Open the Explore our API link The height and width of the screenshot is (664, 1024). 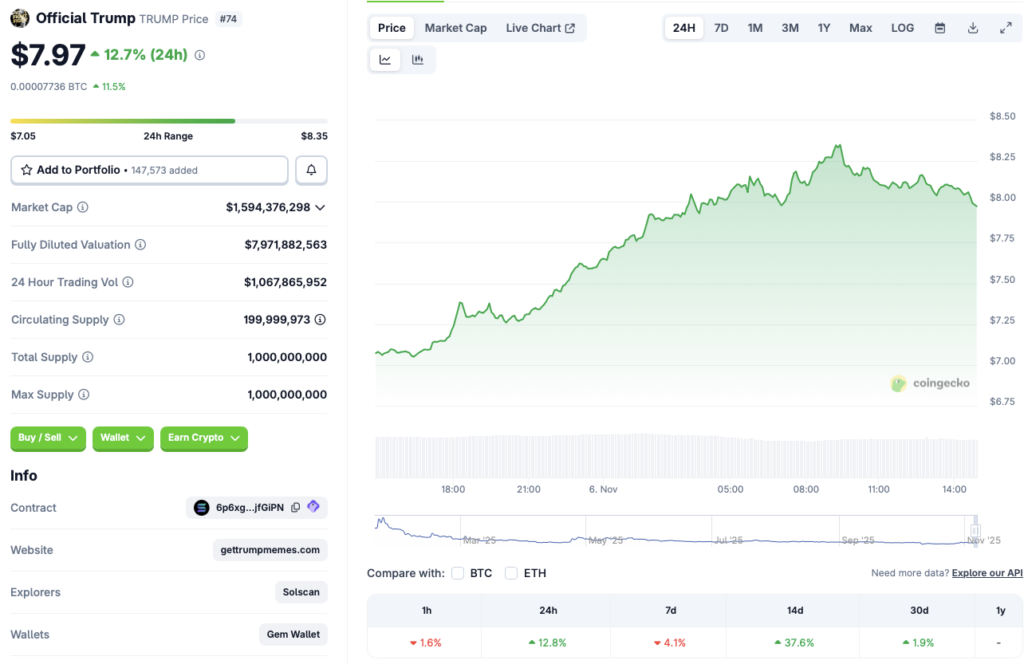point(987,573)
